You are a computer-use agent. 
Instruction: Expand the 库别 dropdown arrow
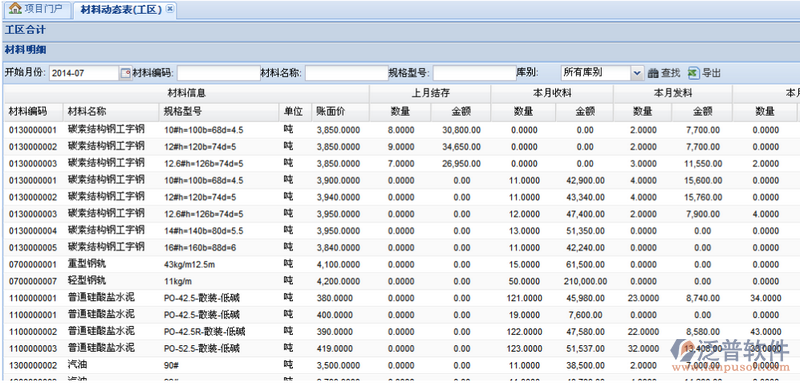[637, 73]
